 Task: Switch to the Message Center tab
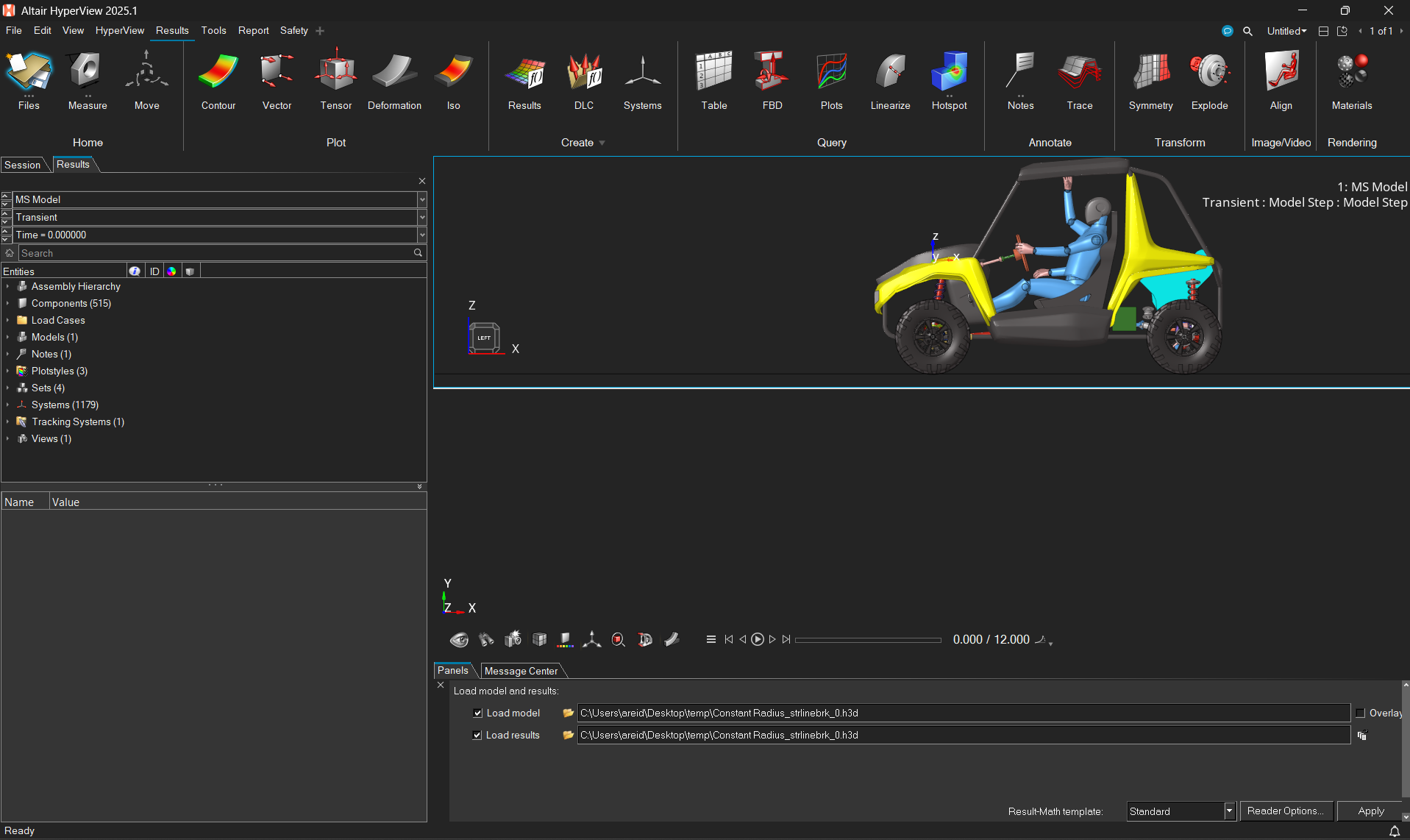click(x=521, y=671)
